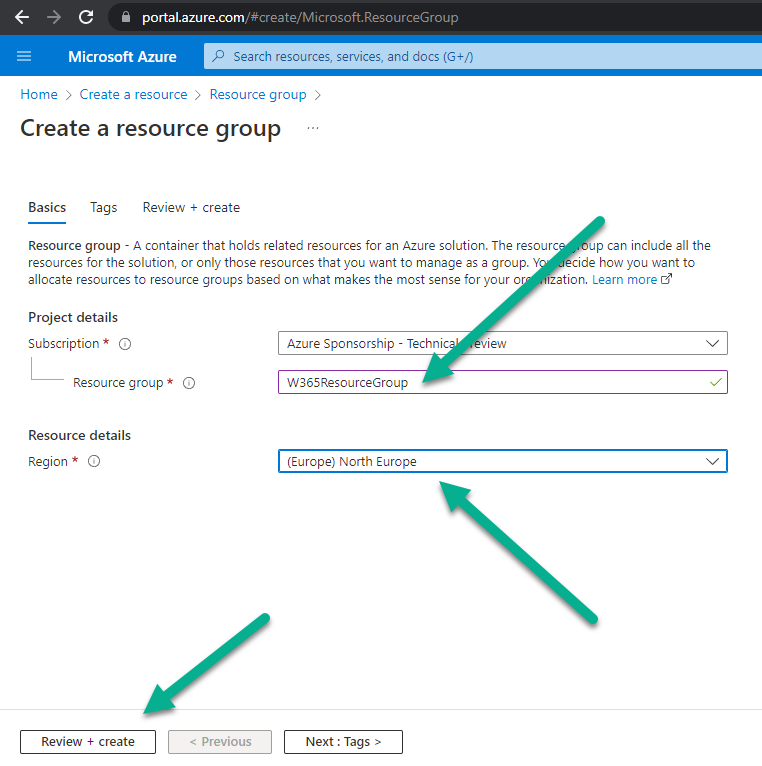
Task: Click the Microsoft Azure logo text
Action: [x=122, y=57]
